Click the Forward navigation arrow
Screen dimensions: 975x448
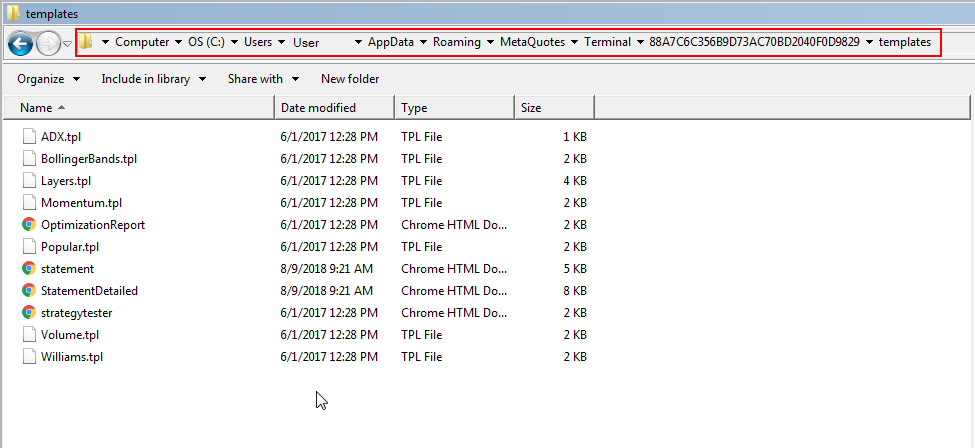click(x=48, y=43)
